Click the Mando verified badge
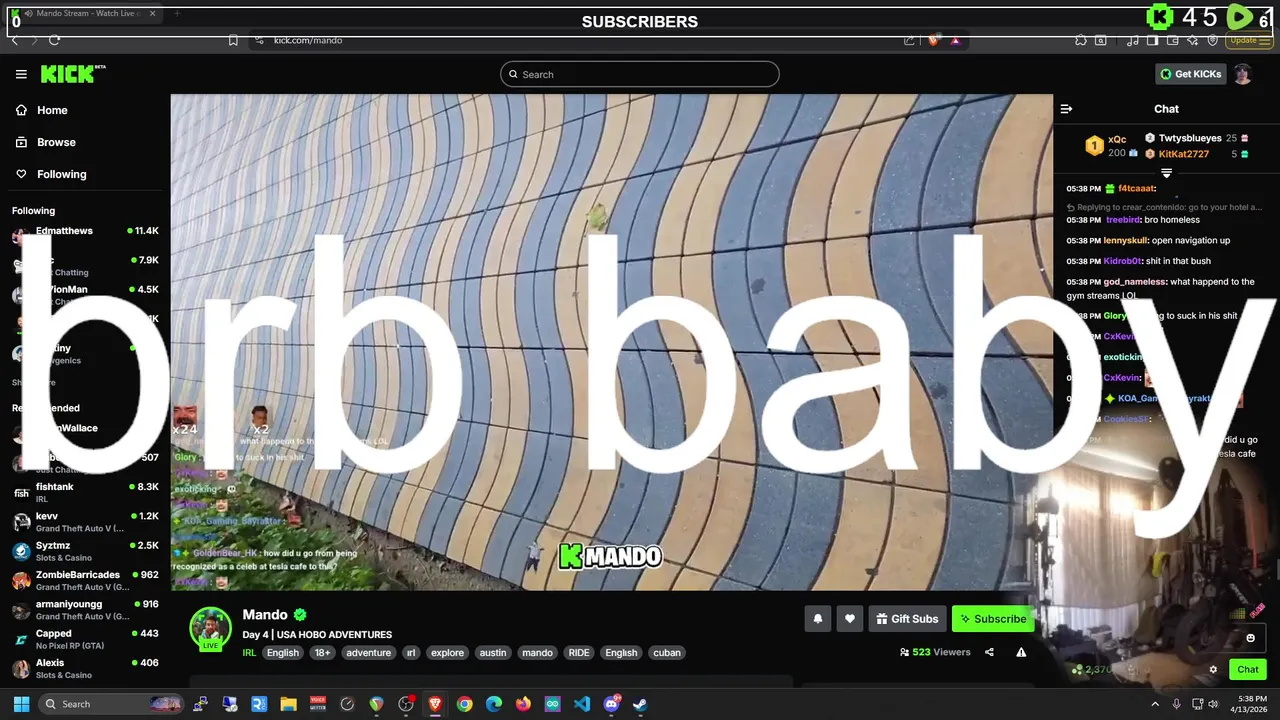Viewport: 1280px width, 720px height. point(300,615)
